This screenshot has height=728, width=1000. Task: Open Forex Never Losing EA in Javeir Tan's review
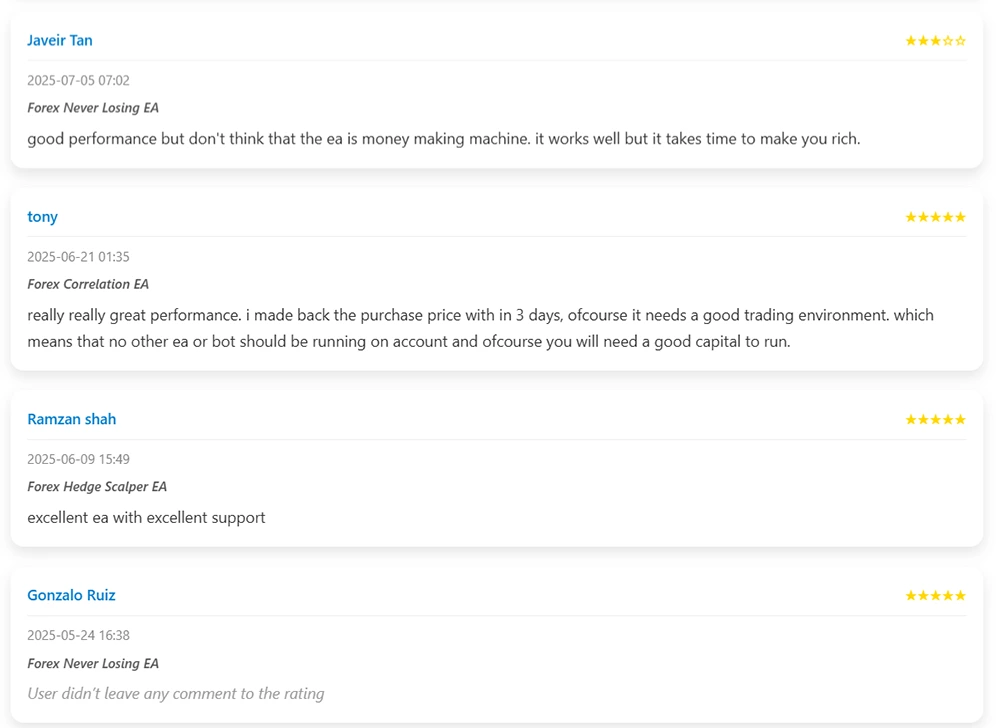(93, 108)
